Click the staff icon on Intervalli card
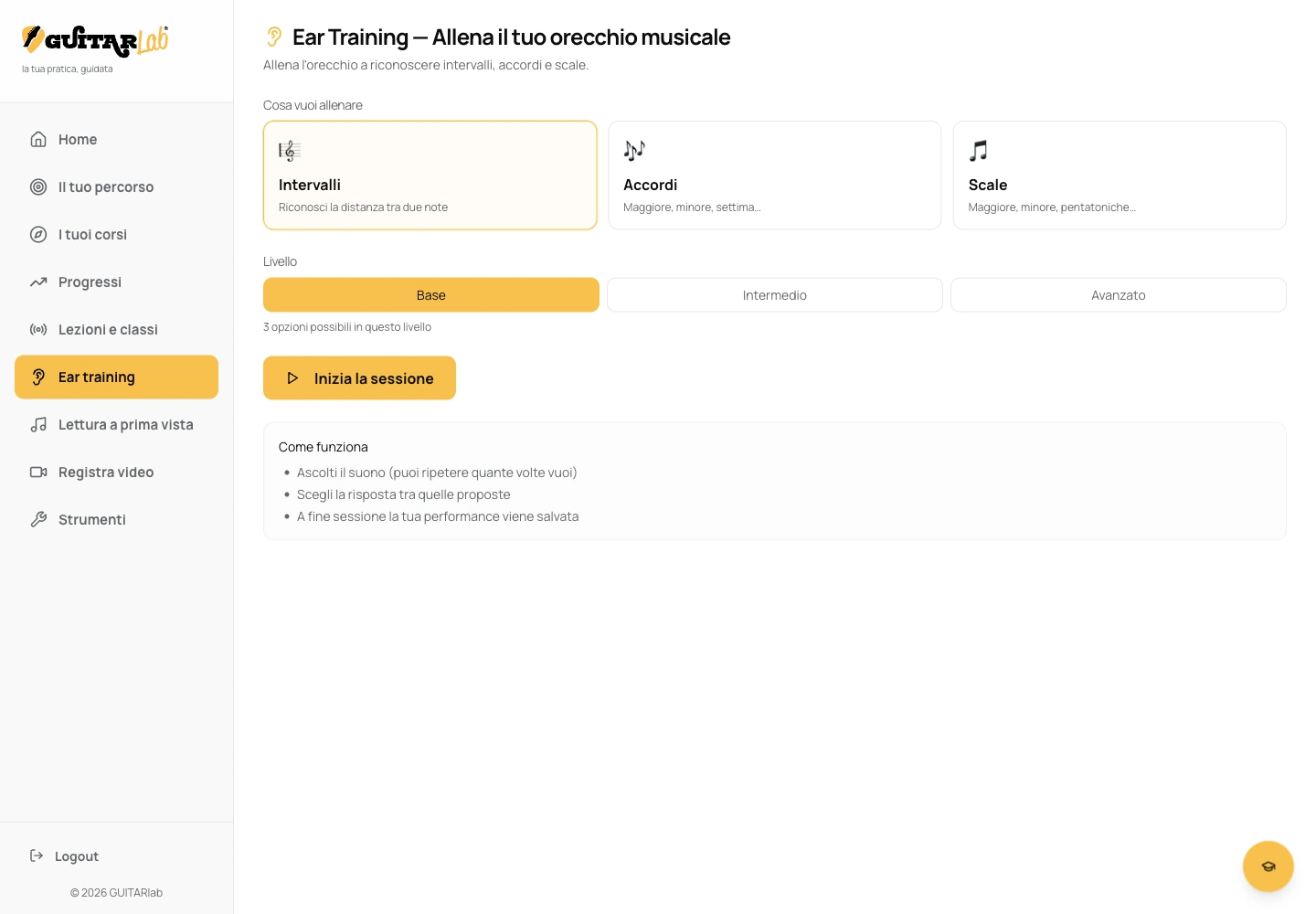Screen dimensions: 1316x914 click(x=290, y=151)
